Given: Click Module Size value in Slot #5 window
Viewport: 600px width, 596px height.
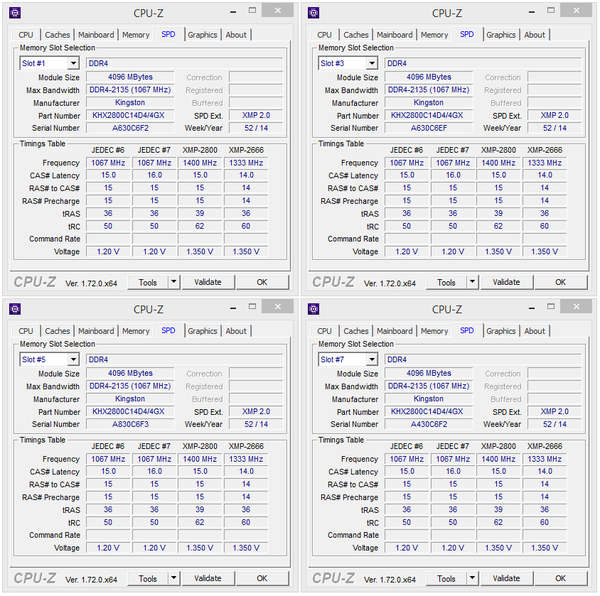Looking at the screenshot, I should coord(130,373).
